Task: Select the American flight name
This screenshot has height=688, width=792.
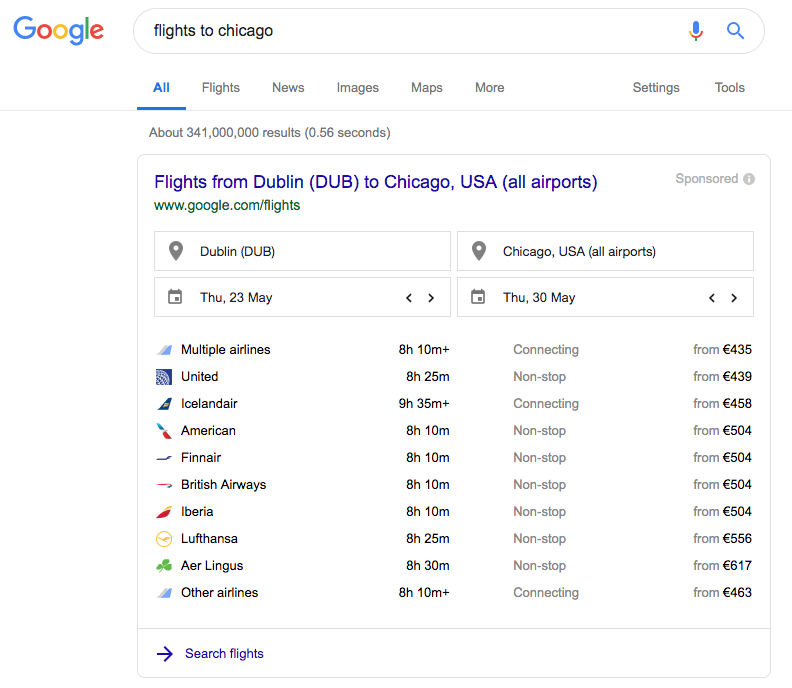Action: coord(208,430)
